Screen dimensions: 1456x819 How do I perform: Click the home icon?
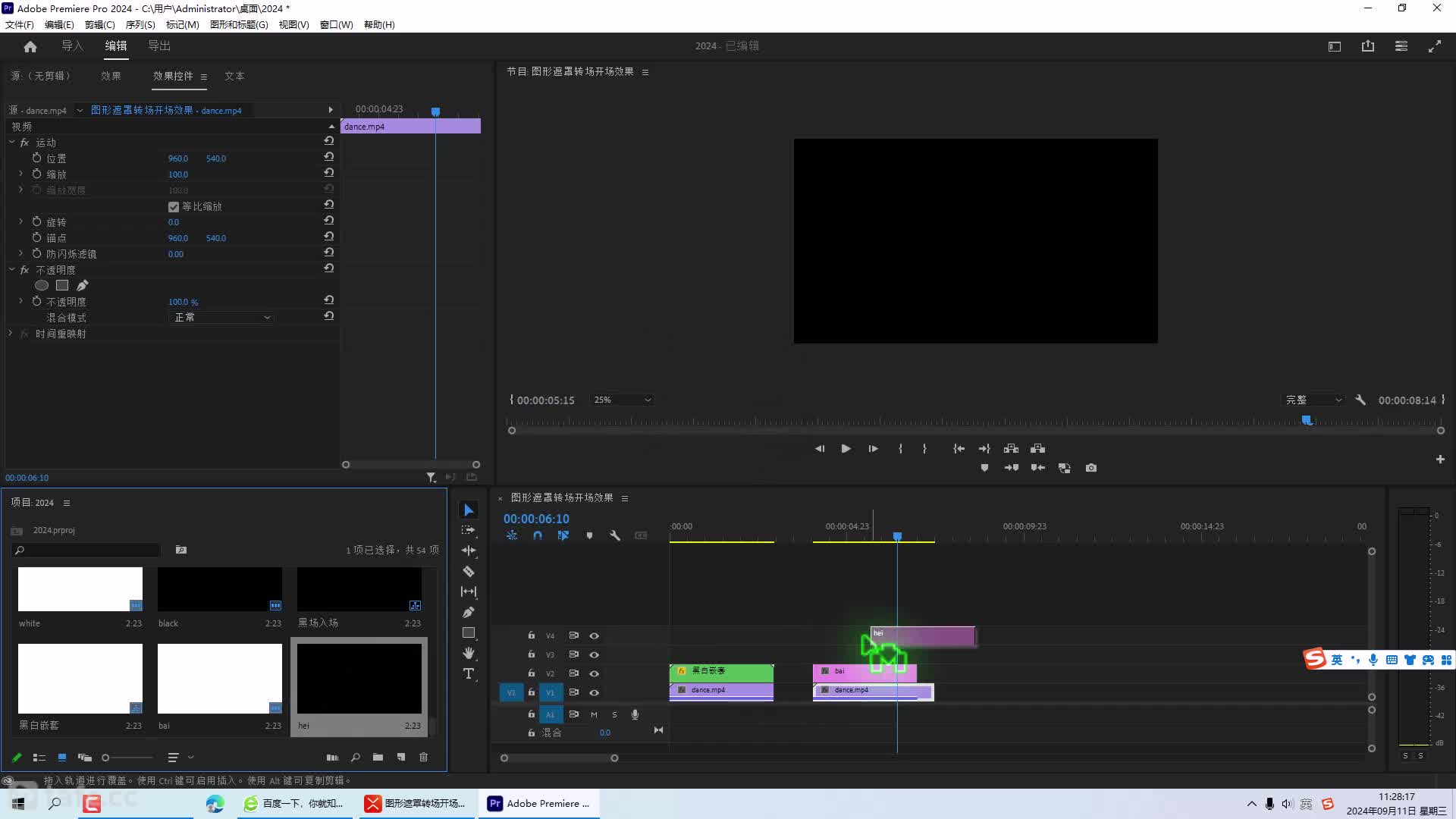pyautogui.click(x=30, y=46)
